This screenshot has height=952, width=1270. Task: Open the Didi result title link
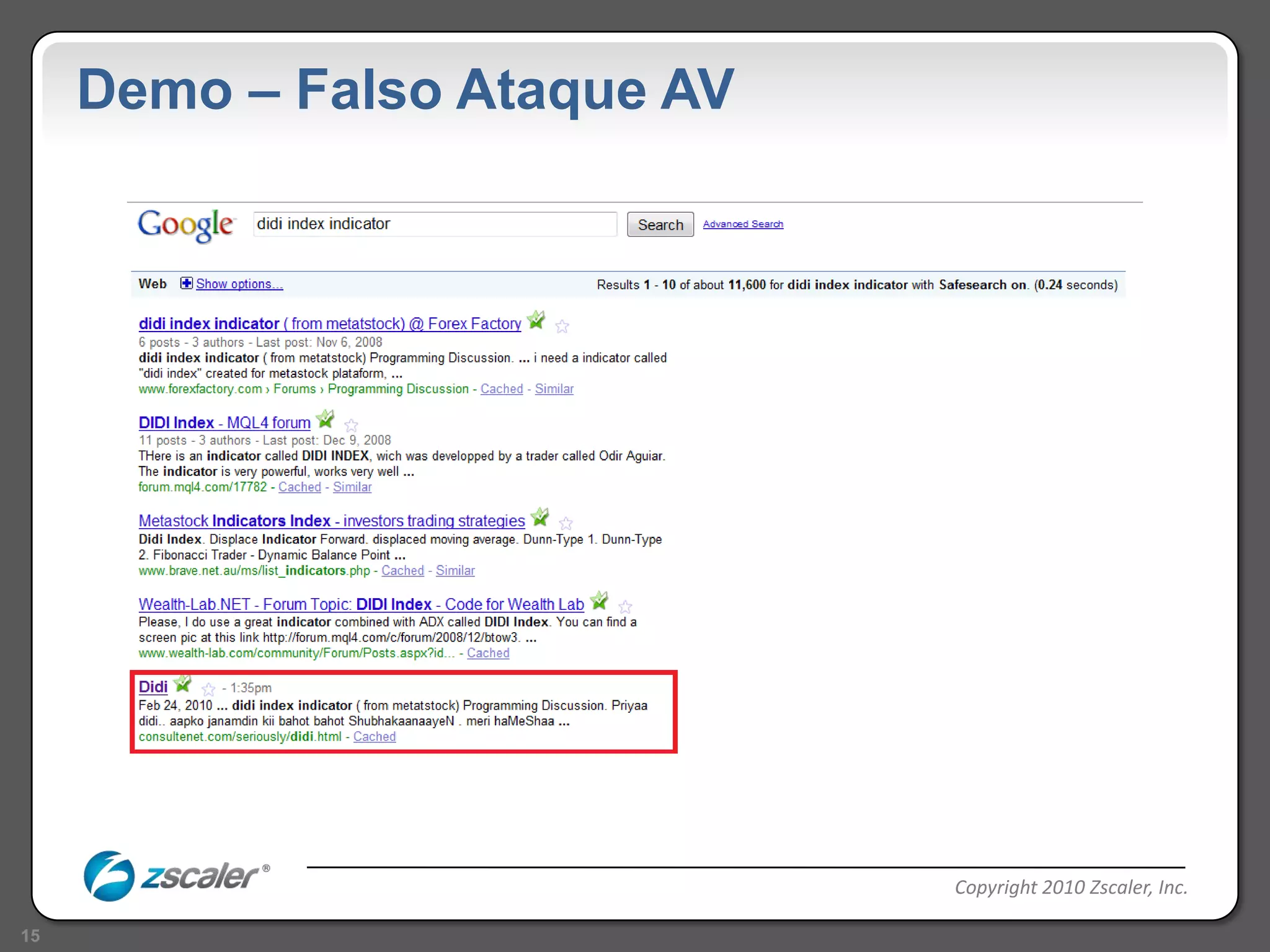pos(153,687)
